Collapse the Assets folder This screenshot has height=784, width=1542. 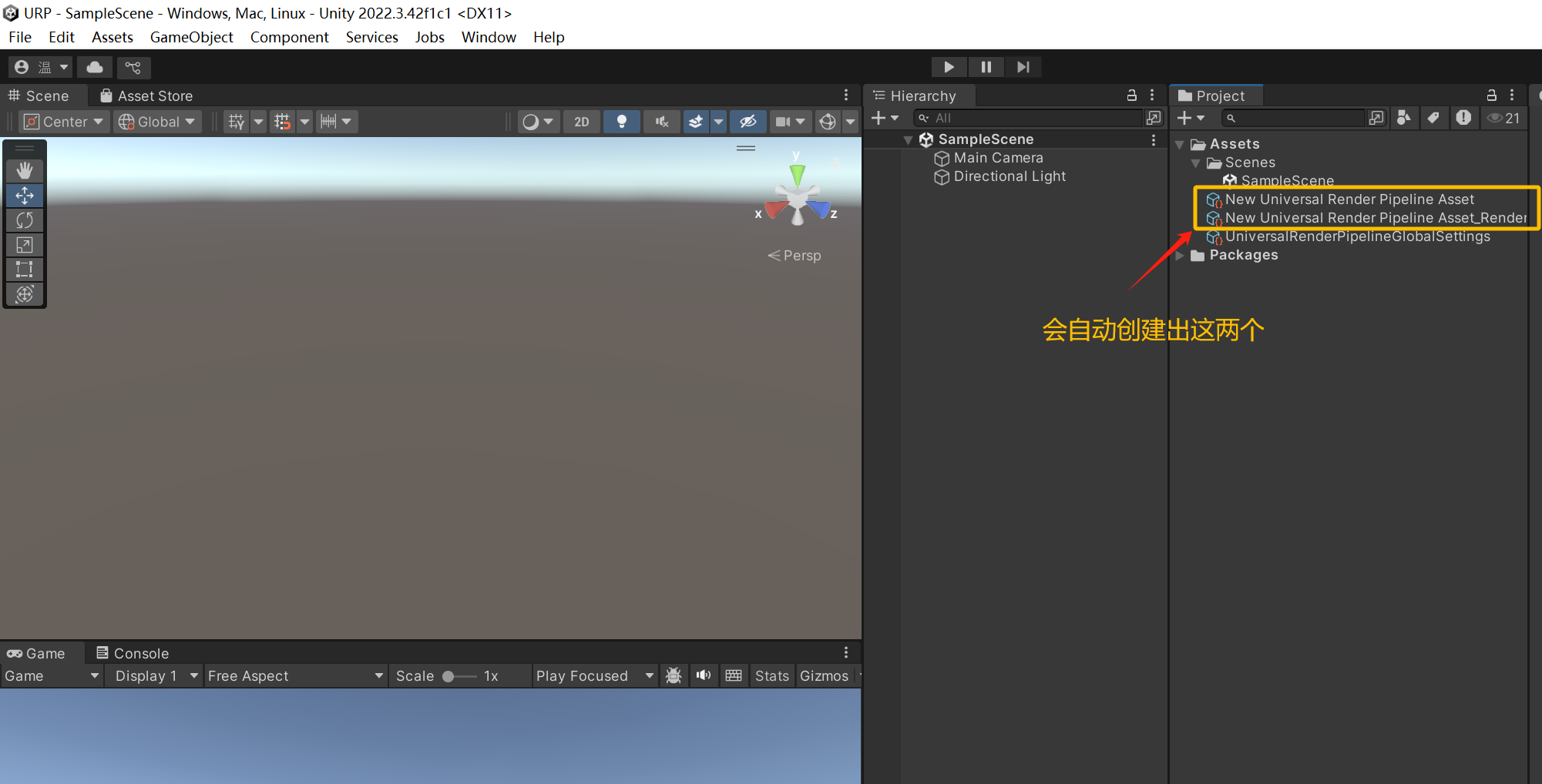pyautogui.click(x=1179, y=144)
